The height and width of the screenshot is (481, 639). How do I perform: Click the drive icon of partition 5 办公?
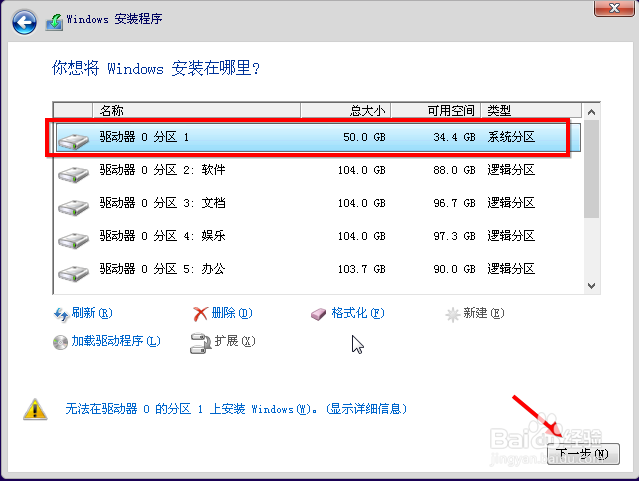73,273
